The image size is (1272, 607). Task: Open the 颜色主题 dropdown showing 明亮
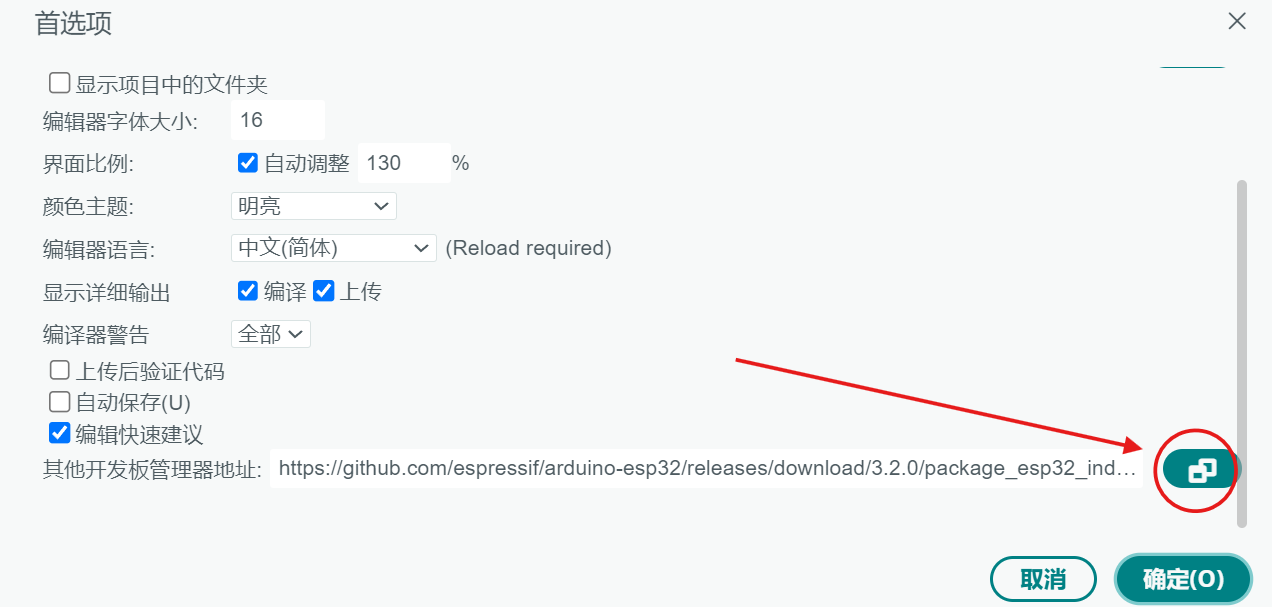(x=313, y=206)
